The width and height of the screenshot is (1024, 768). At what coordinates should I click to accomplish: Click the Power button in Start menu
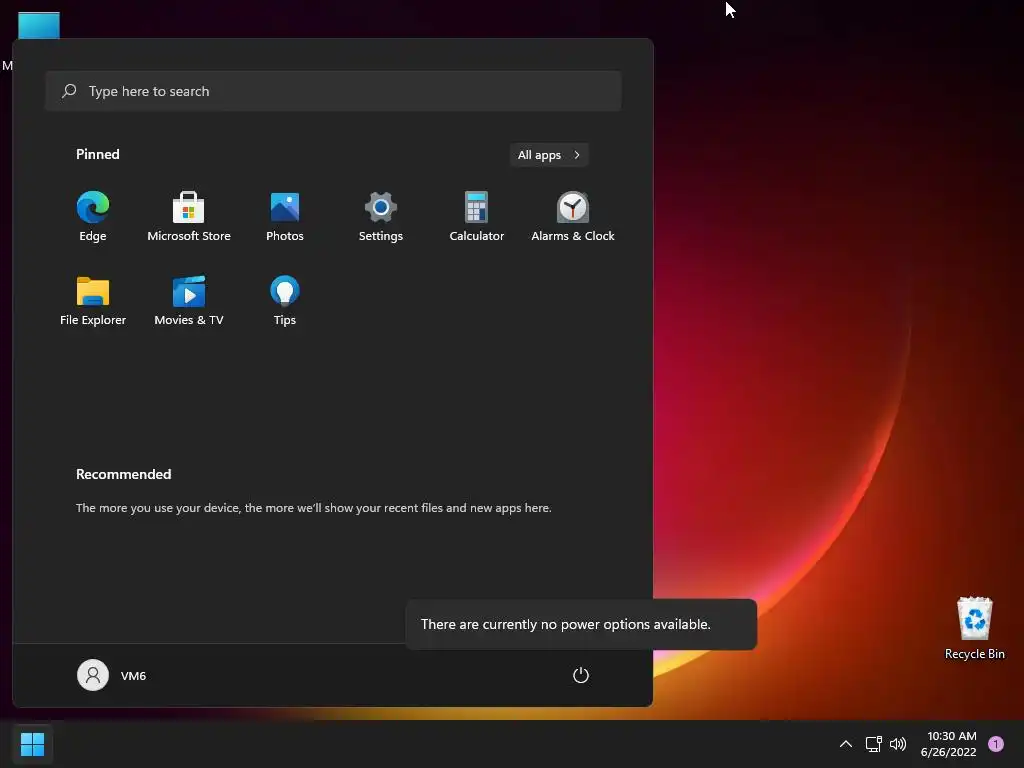coord(581,675)
